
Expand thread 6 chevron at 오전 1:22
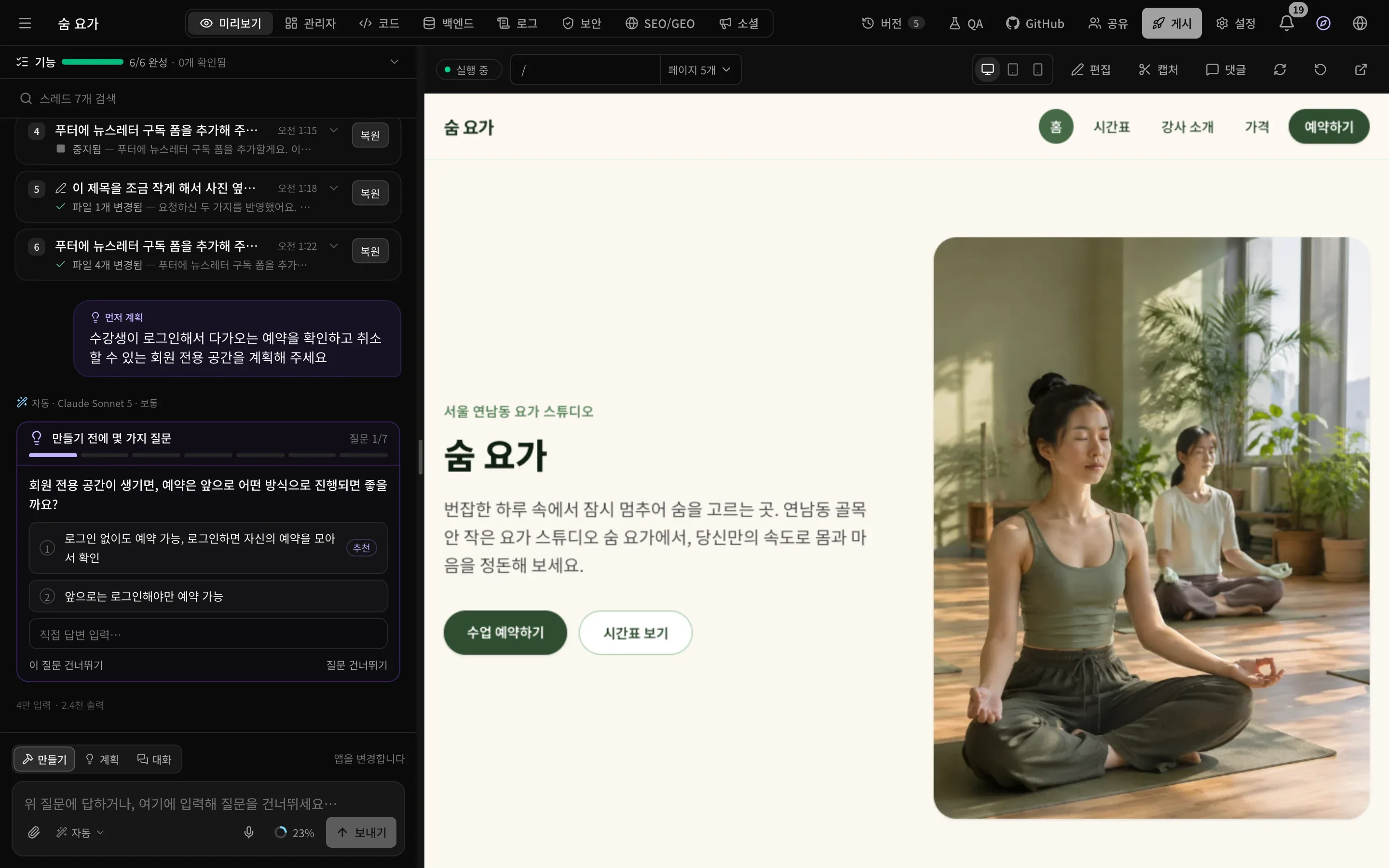coord(333,246)
